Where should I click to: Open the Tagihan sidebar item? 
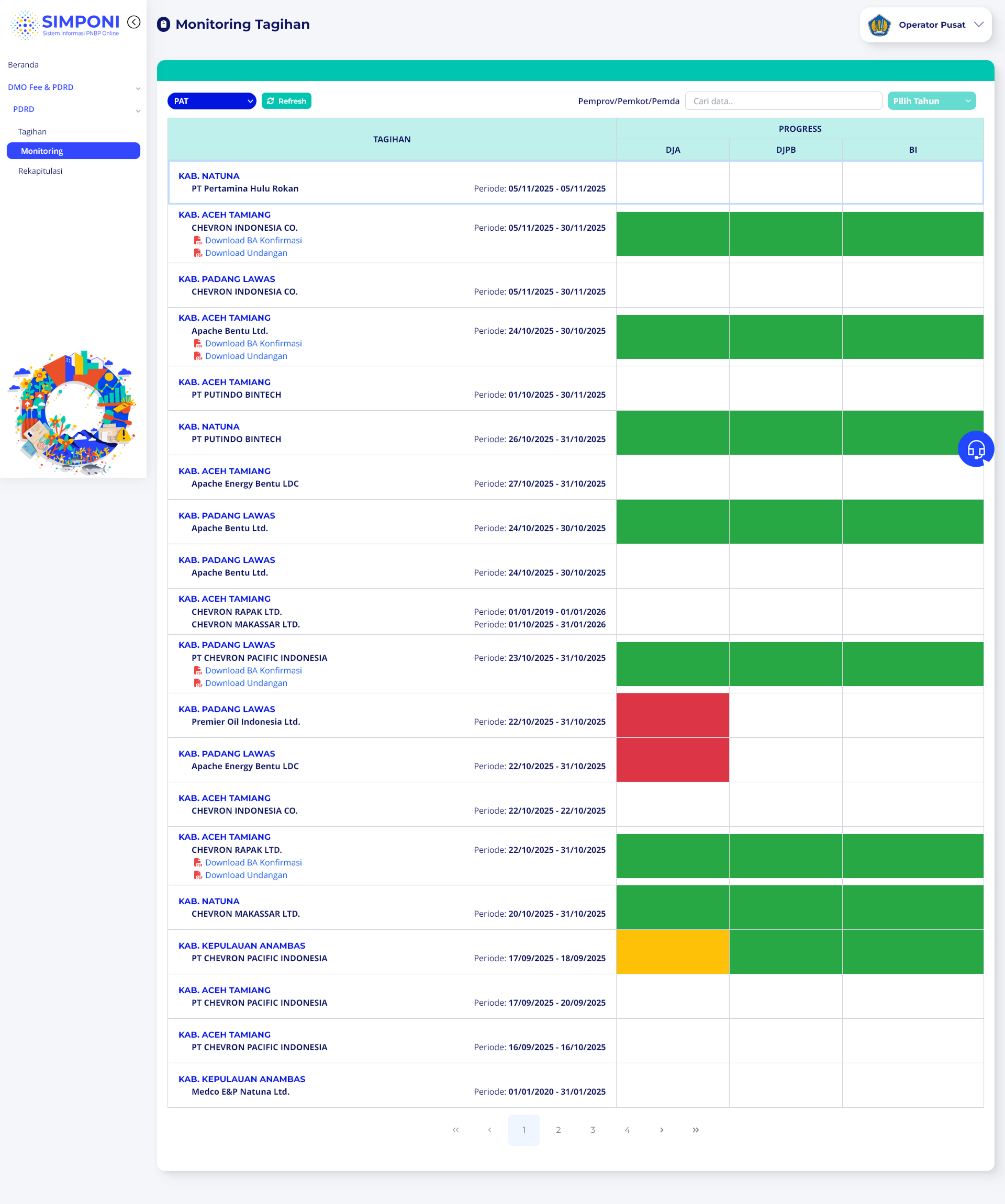click(32, 132)
